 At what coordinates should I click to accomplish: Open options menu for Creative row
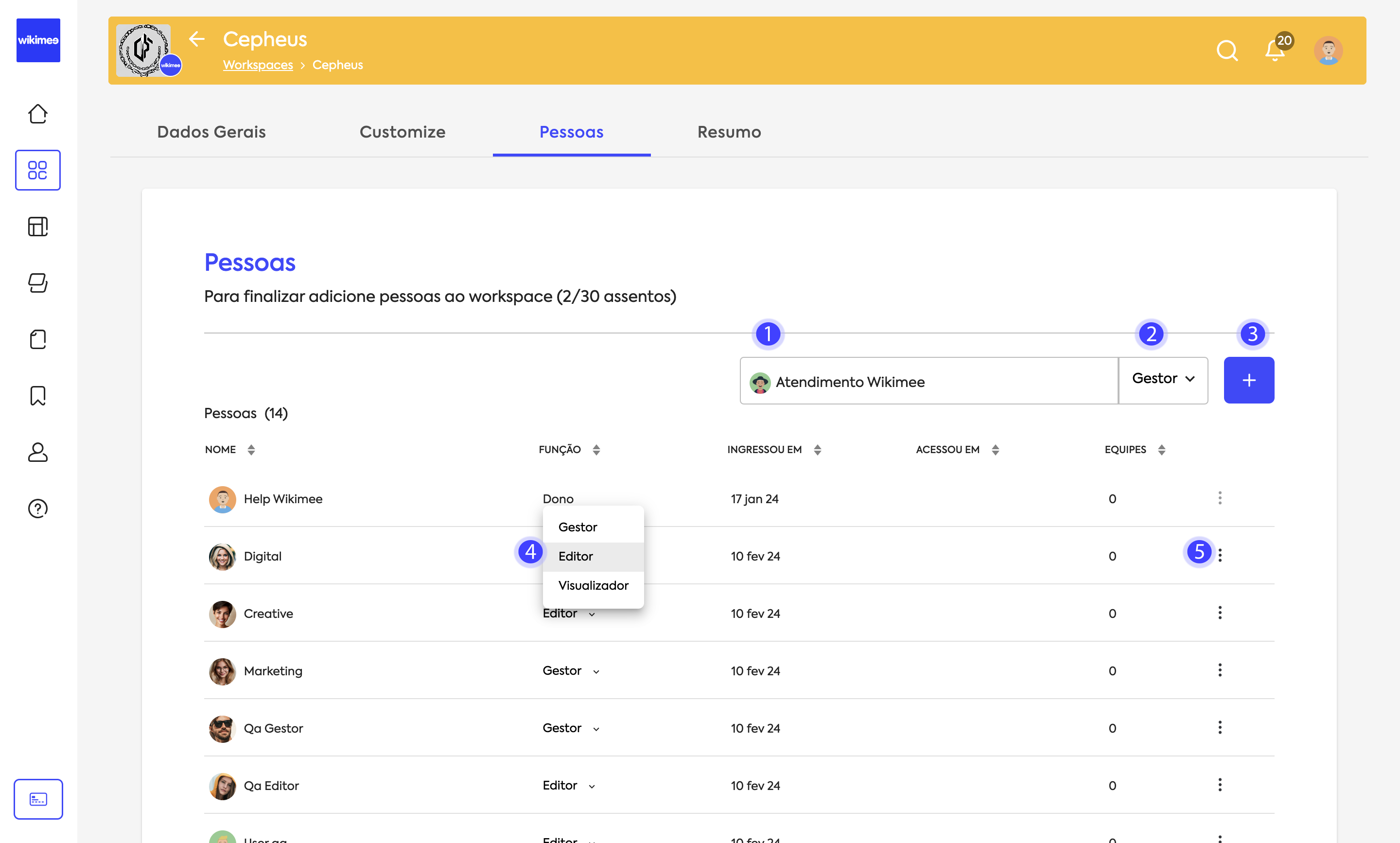point(1219,613)
